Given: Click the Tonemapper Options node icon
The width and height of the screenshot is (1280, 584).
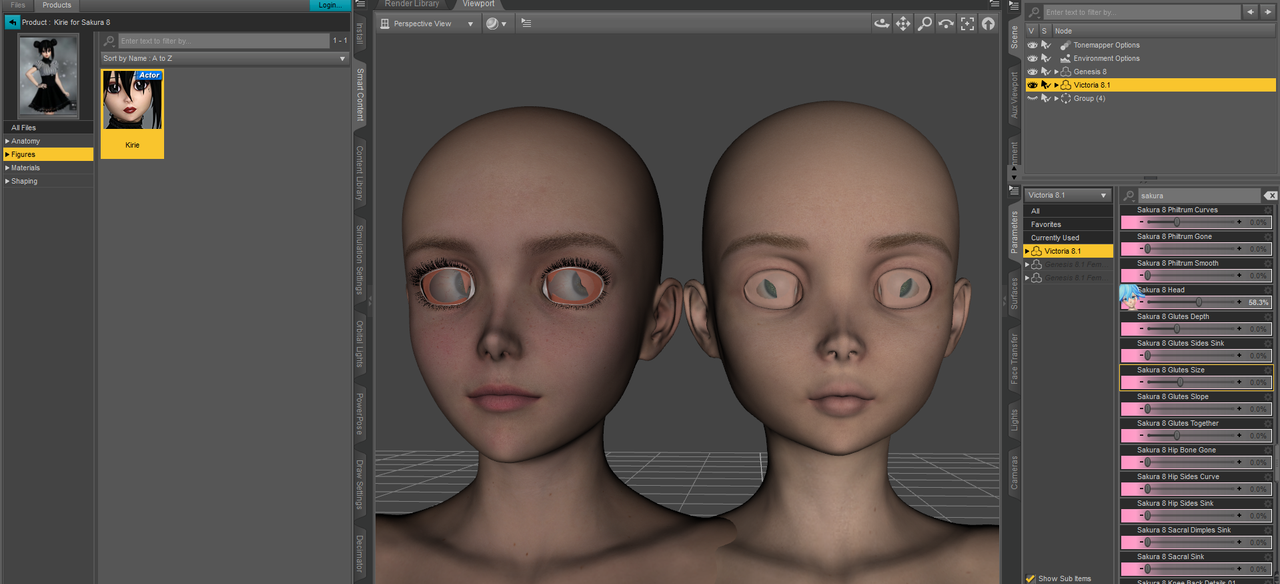Looking at the screenshot, I should (1065, 45).
